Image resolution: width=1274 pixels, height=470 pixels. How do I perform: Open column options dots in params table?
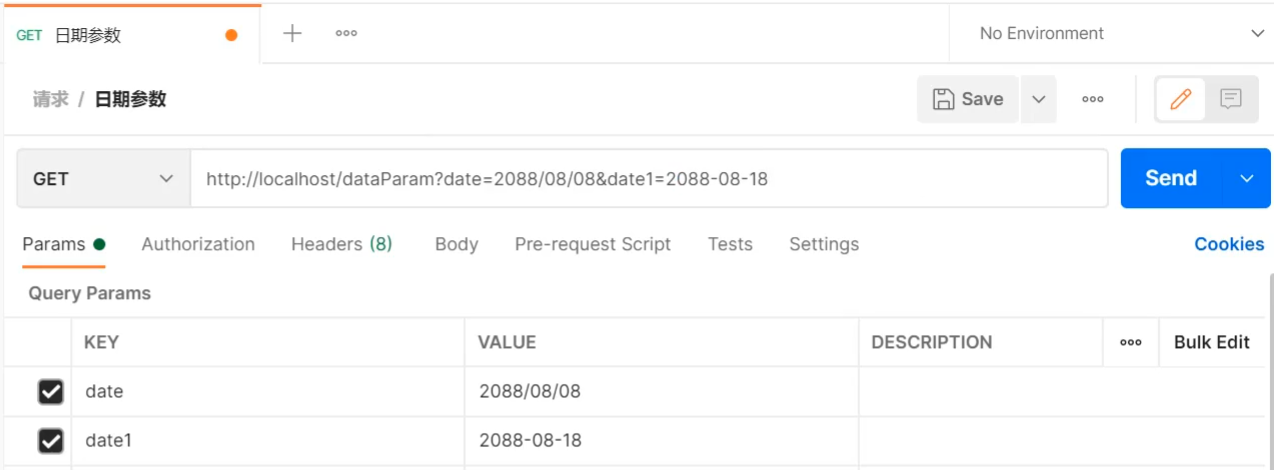pos(1131,342)
